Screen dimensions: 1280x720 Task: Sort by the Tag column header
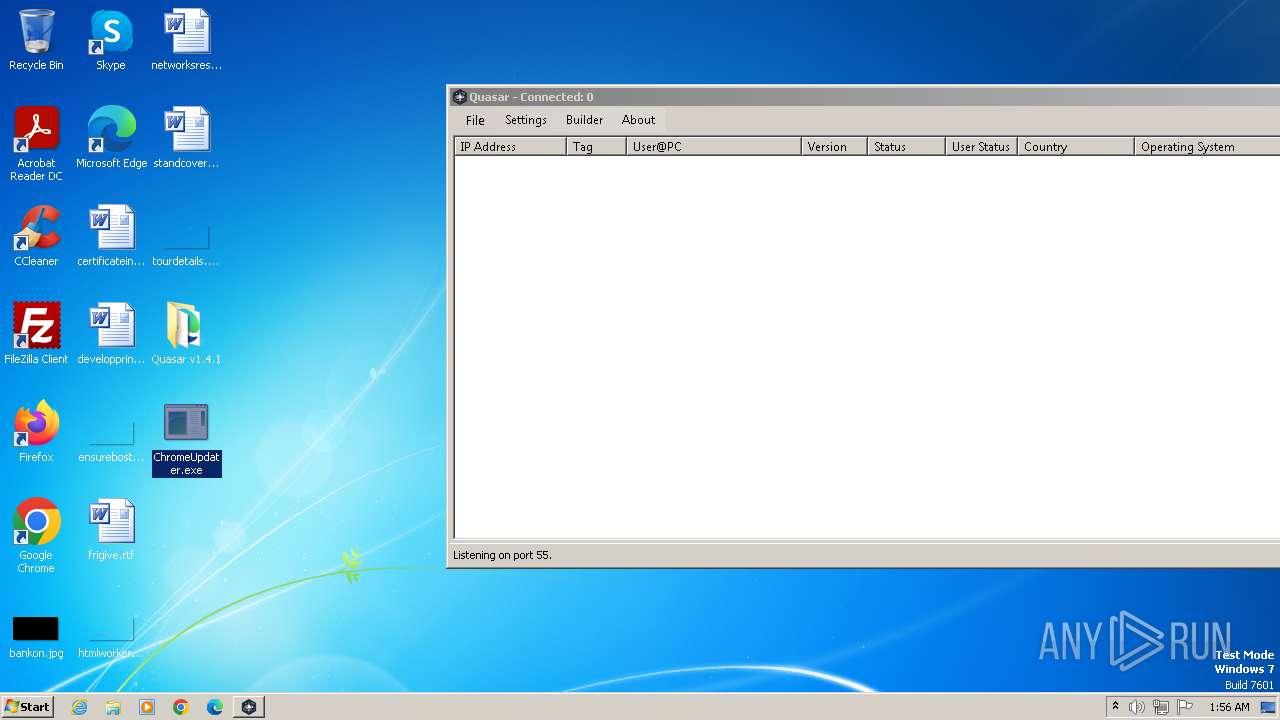596,147
